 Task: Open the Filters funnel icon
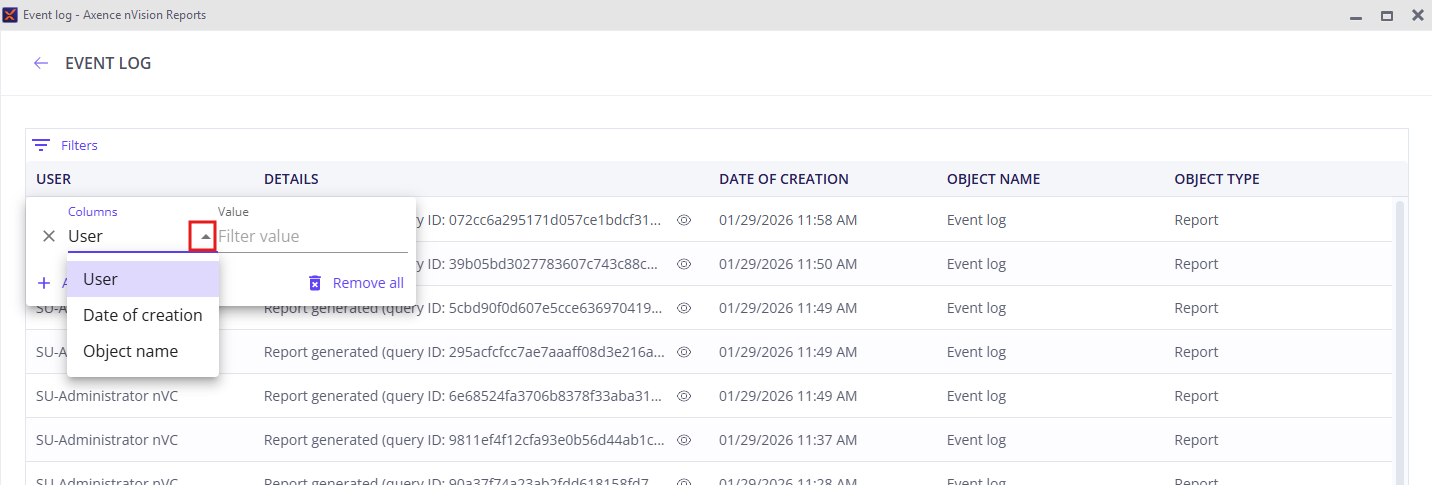pos(41,145)
